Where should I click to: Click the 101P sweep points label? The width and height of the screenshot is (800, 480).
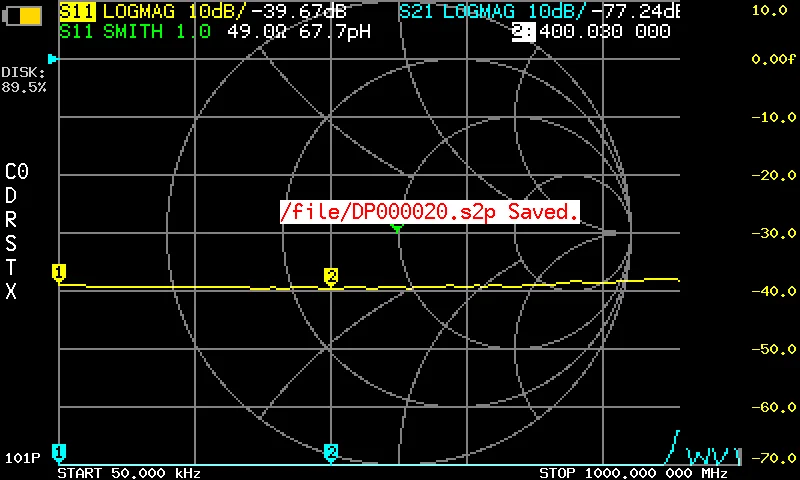[22, 458]
